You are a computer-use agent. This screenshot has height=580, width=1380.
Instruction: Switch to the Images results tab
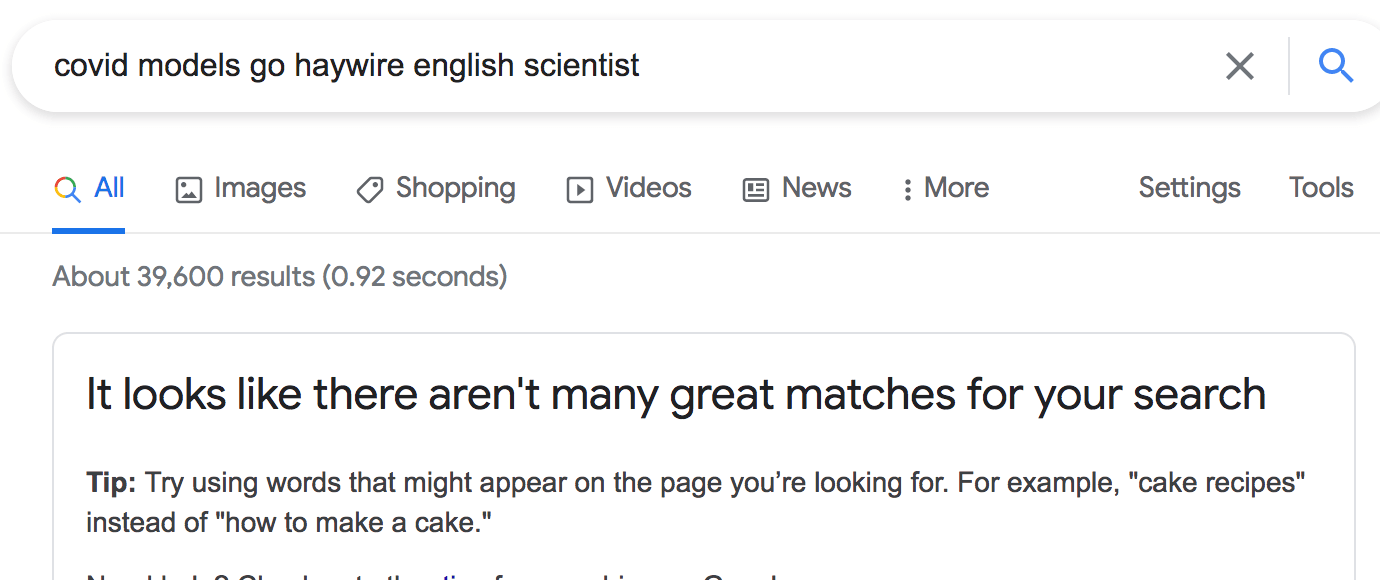point(260,188)
